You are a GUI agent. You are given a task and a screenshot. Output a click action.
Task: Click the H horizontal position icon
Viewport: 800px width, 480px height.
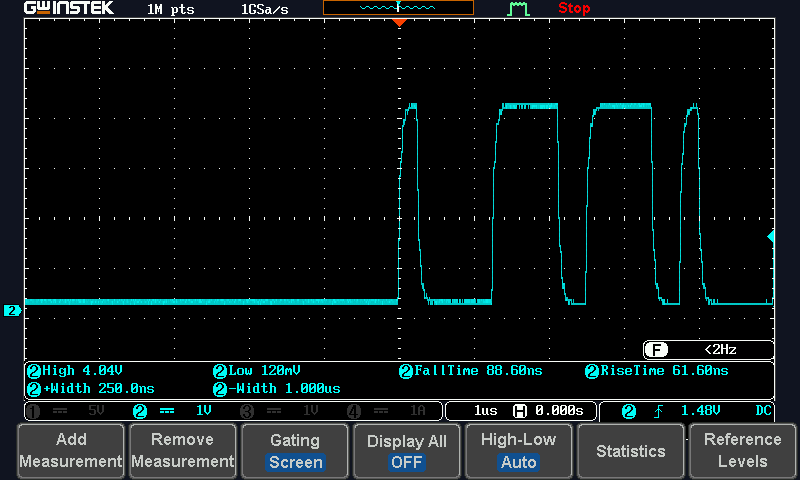tap(519, 411)
